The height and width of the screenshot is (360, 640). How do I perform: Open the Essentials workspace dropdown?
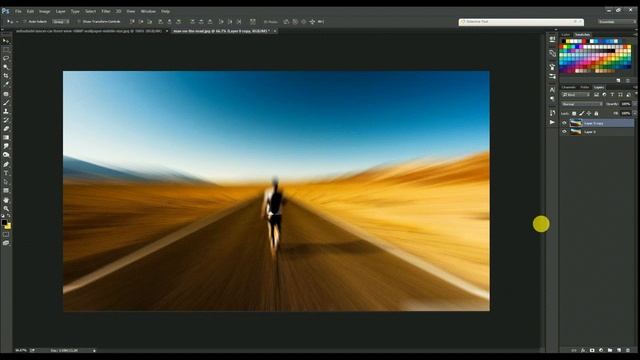coord(617,22)
